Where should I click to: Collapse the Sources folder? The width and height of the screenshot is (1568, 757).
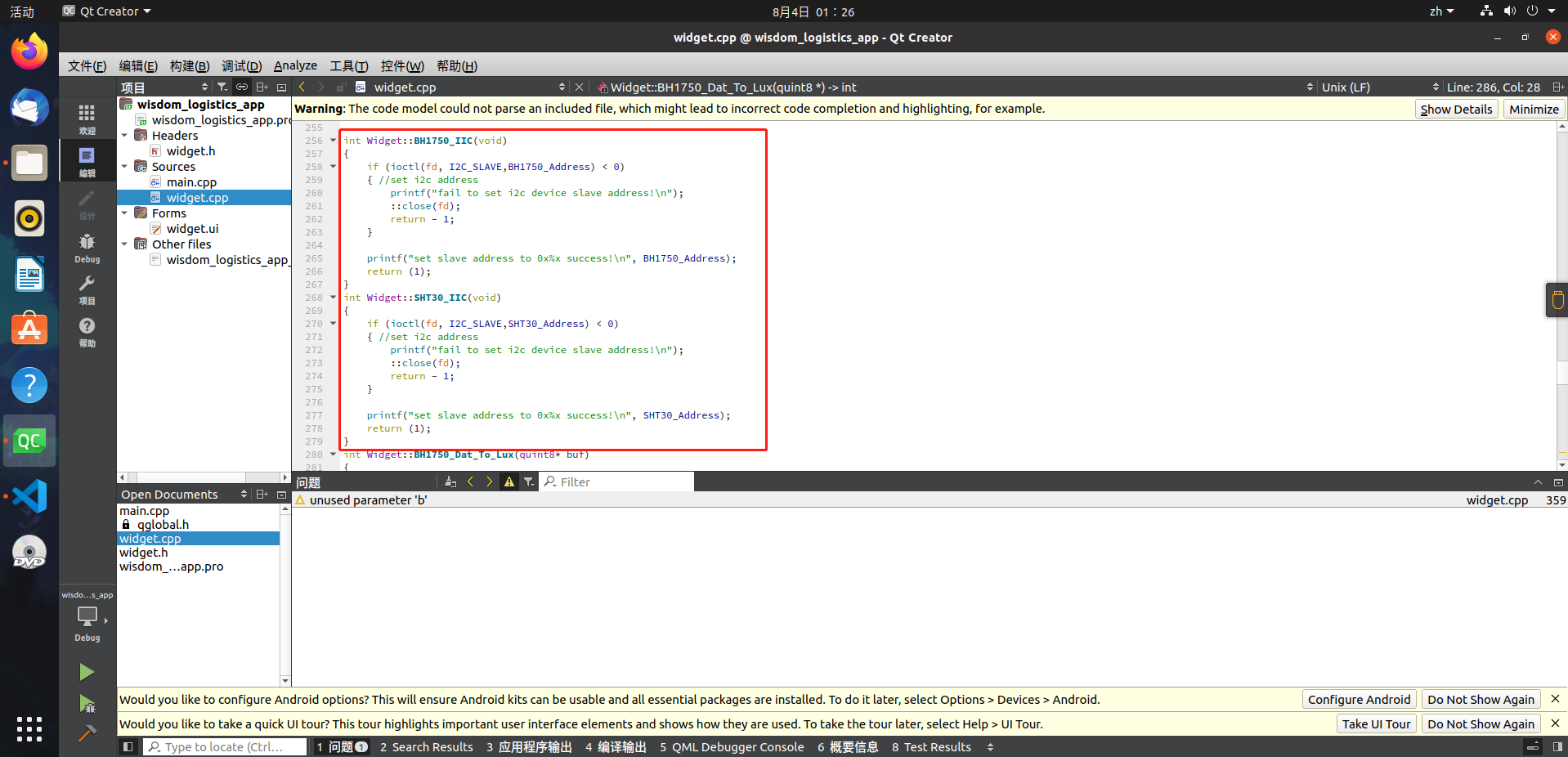coord(124,166)
